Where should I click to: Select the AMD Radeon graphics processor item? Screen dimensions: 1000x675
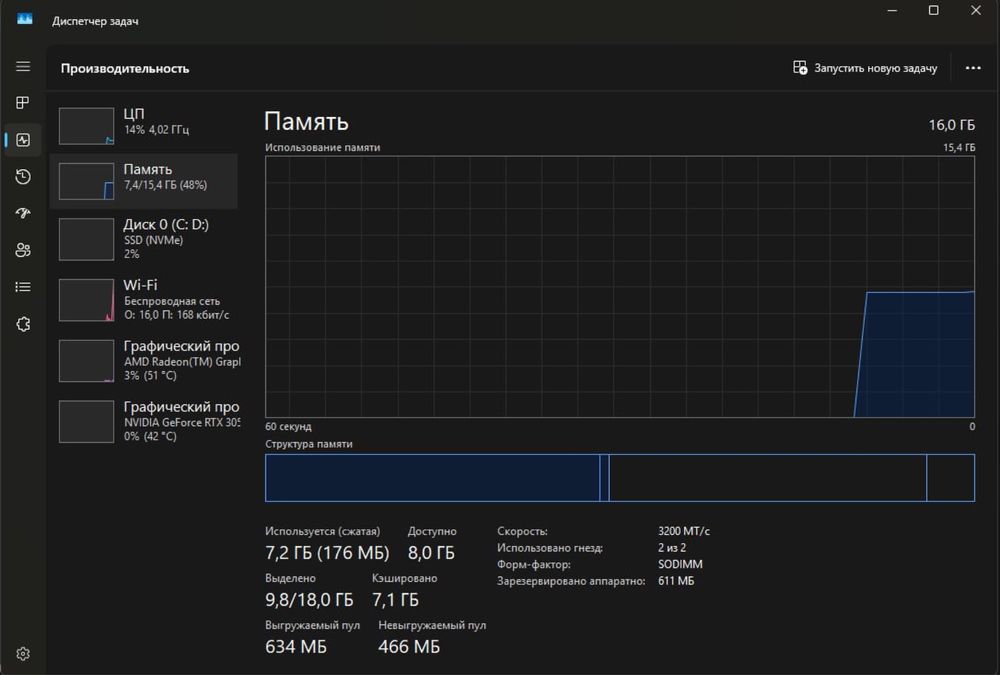tap(144, 360)
